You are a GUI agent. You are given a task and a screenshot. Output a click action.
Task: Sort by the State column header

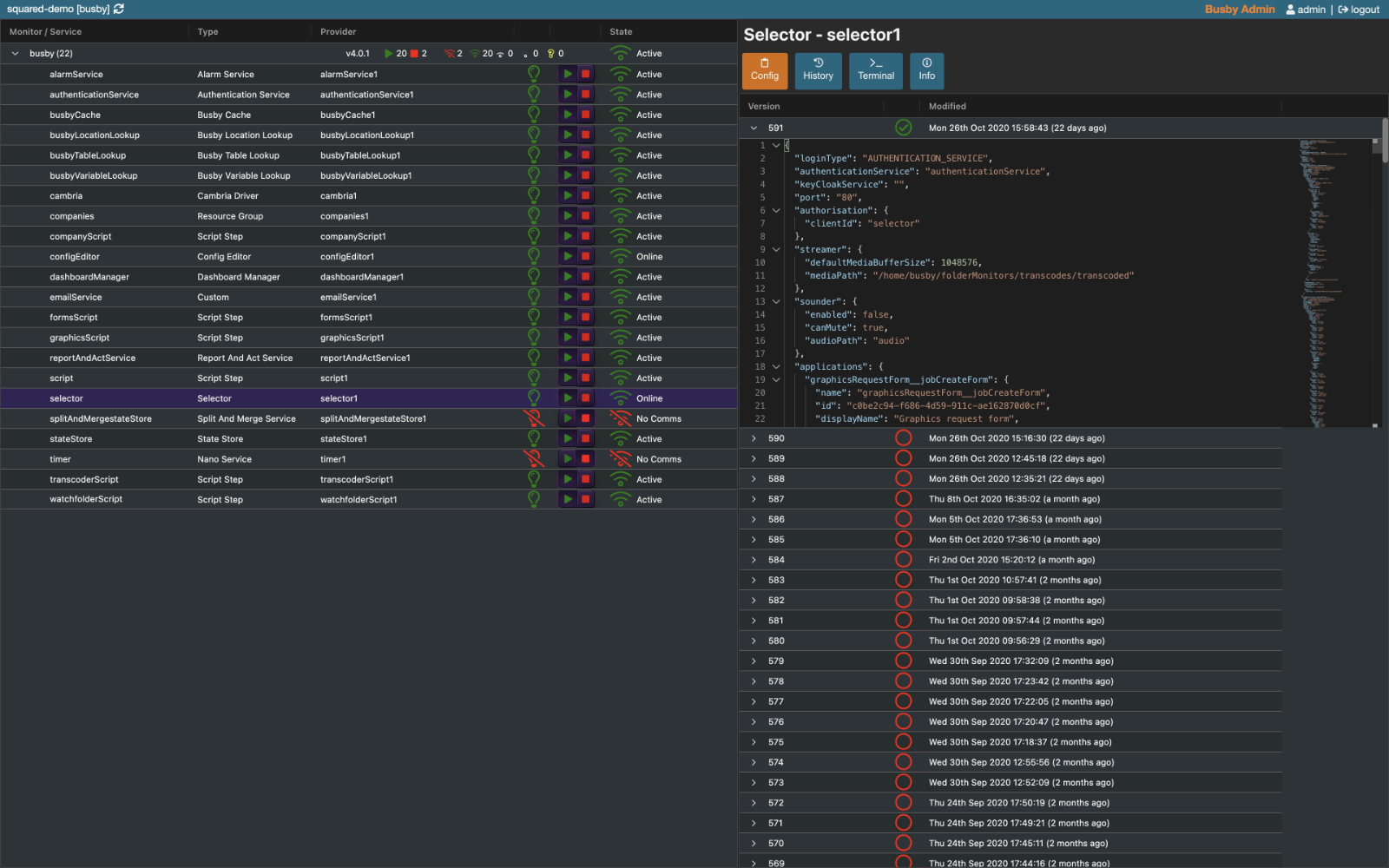[621, 31]
